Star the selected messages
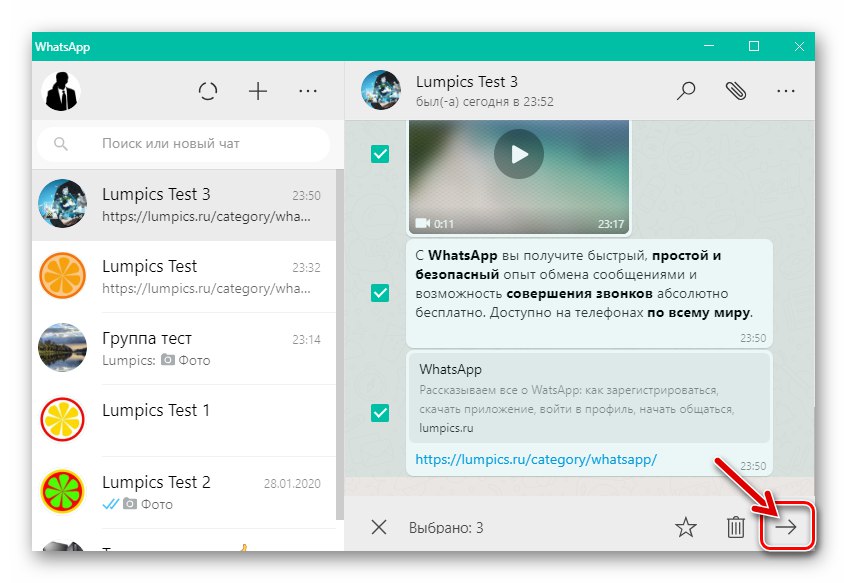Screen dimensions: 847x583 tap(685, 527)
